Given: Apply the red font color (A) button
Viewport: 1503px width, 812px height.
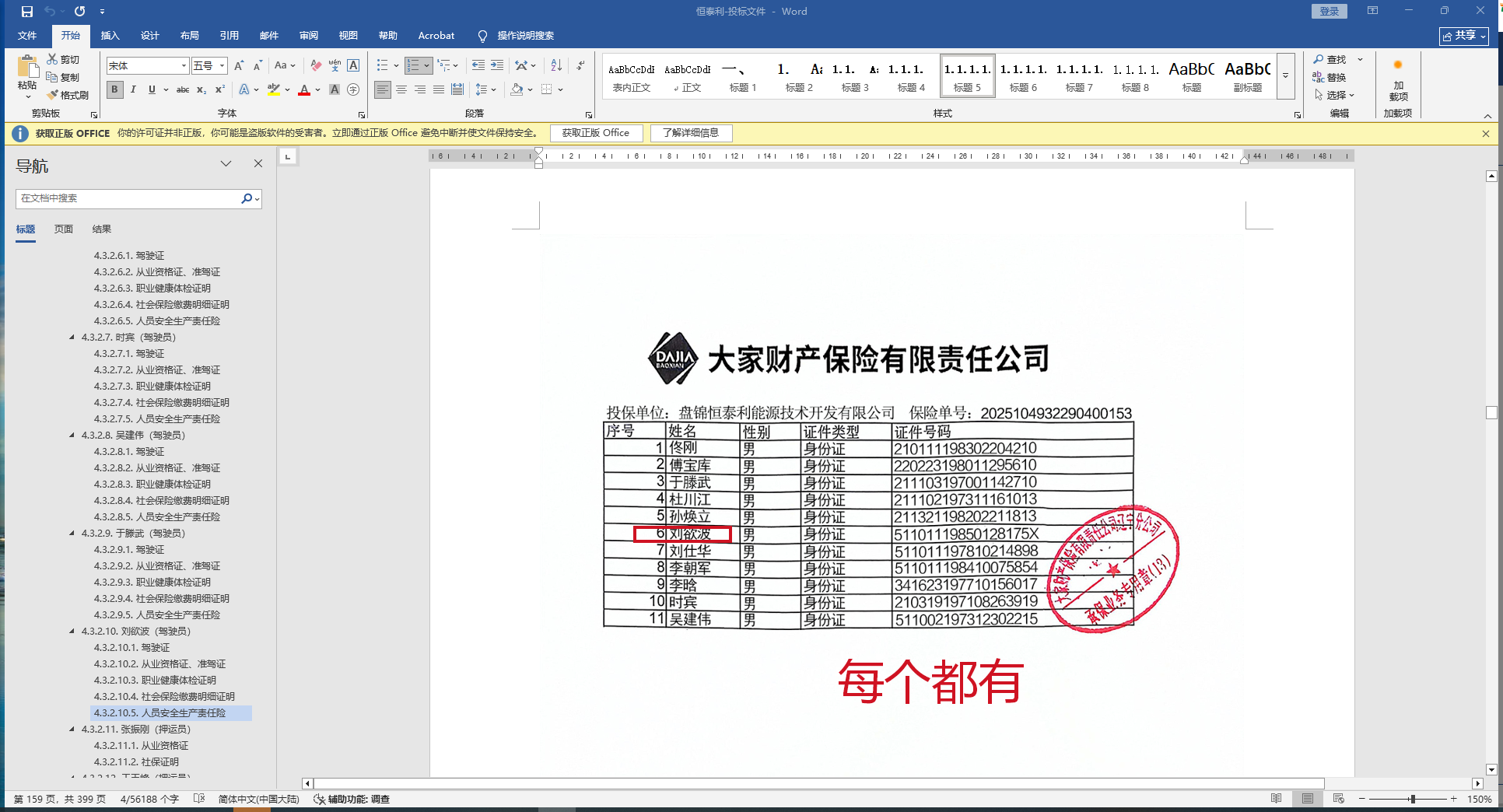Looking at the screenshot, I should pyautogui.click(x=304, y=89).
